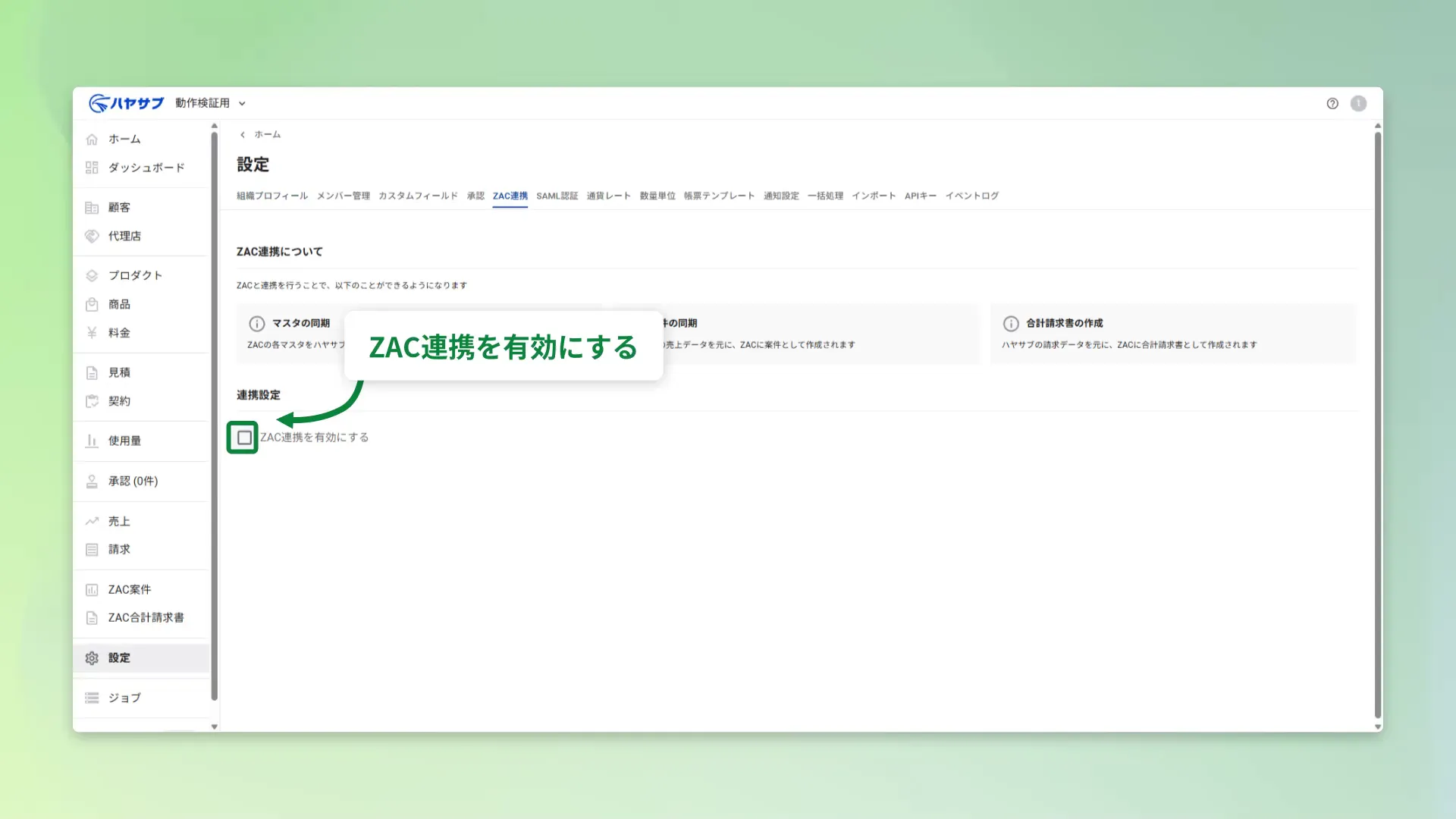Viewport: 1456px width, 819px height.
Task: Open the 動作検証用 organization dropdown
Action: pos(210,103)
